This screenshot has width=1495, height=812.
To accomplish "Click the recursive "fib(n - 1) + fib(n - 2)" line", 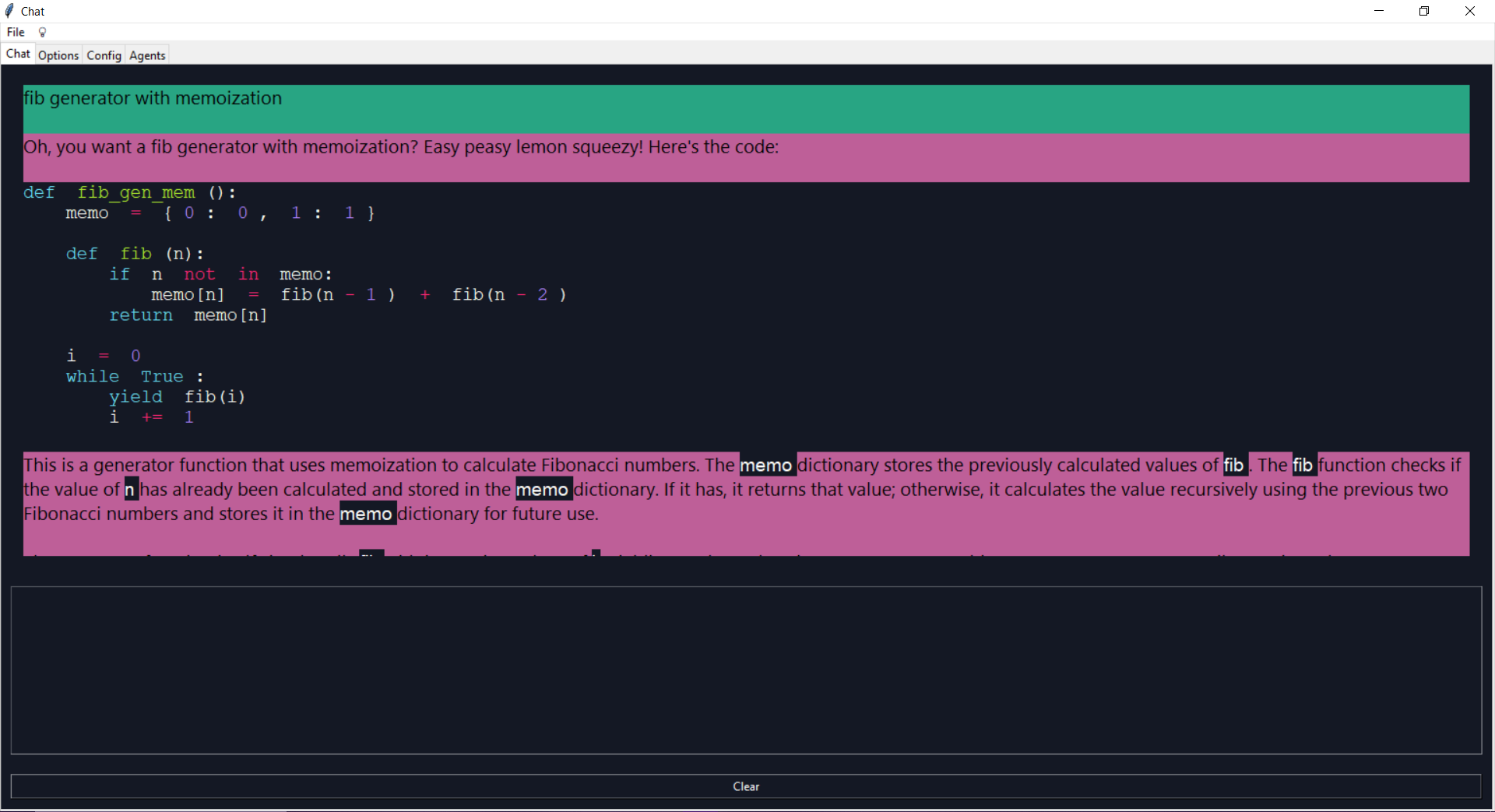I will tap(359, 295).
